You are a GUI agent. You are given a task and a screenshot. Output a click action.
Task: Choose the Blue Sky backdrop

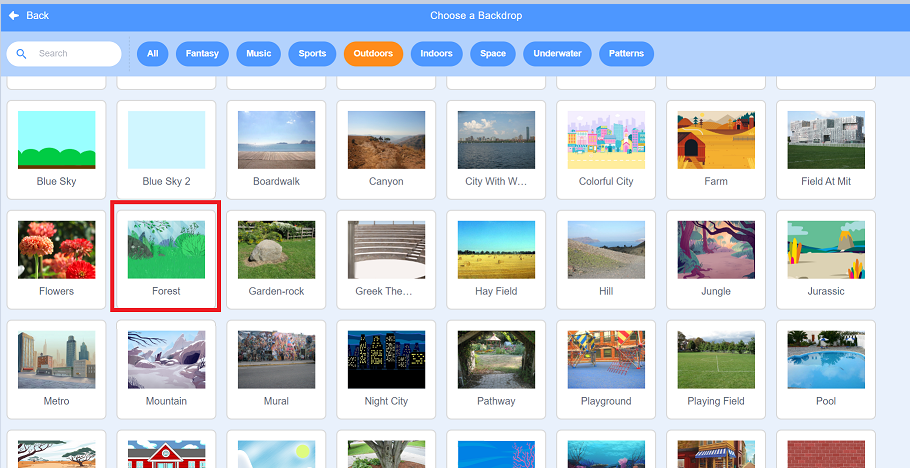[x=56, y=150]
